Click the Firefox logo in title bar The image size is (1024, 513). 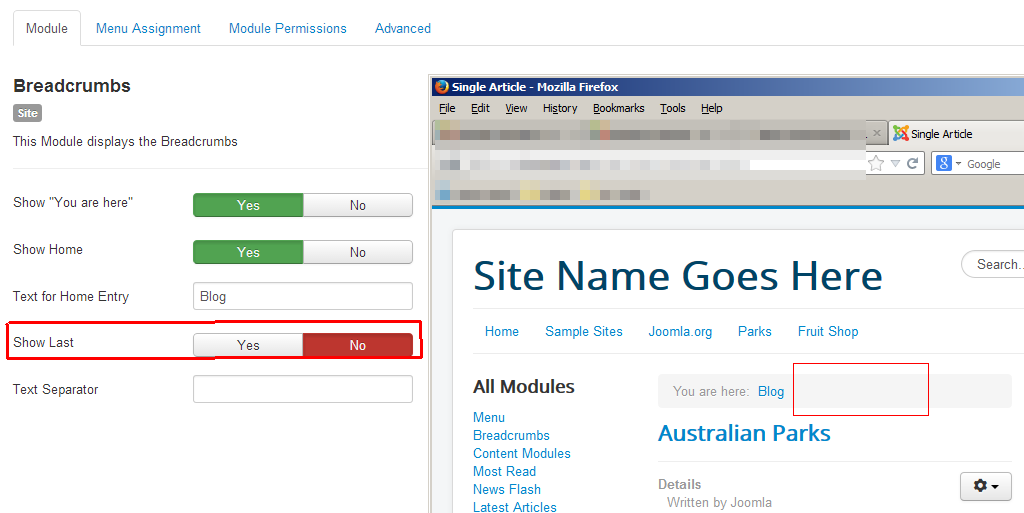pos(441,87)
